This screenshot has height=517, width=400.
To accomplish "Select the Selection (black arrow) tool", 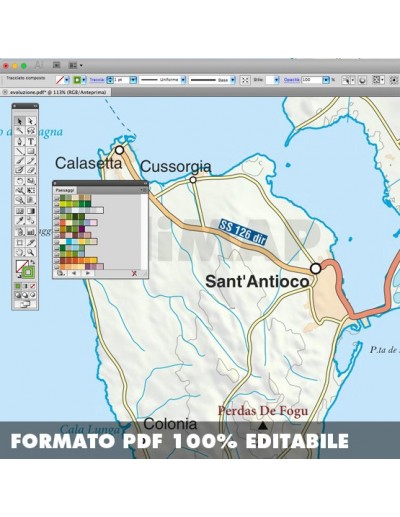I will 20,121.
